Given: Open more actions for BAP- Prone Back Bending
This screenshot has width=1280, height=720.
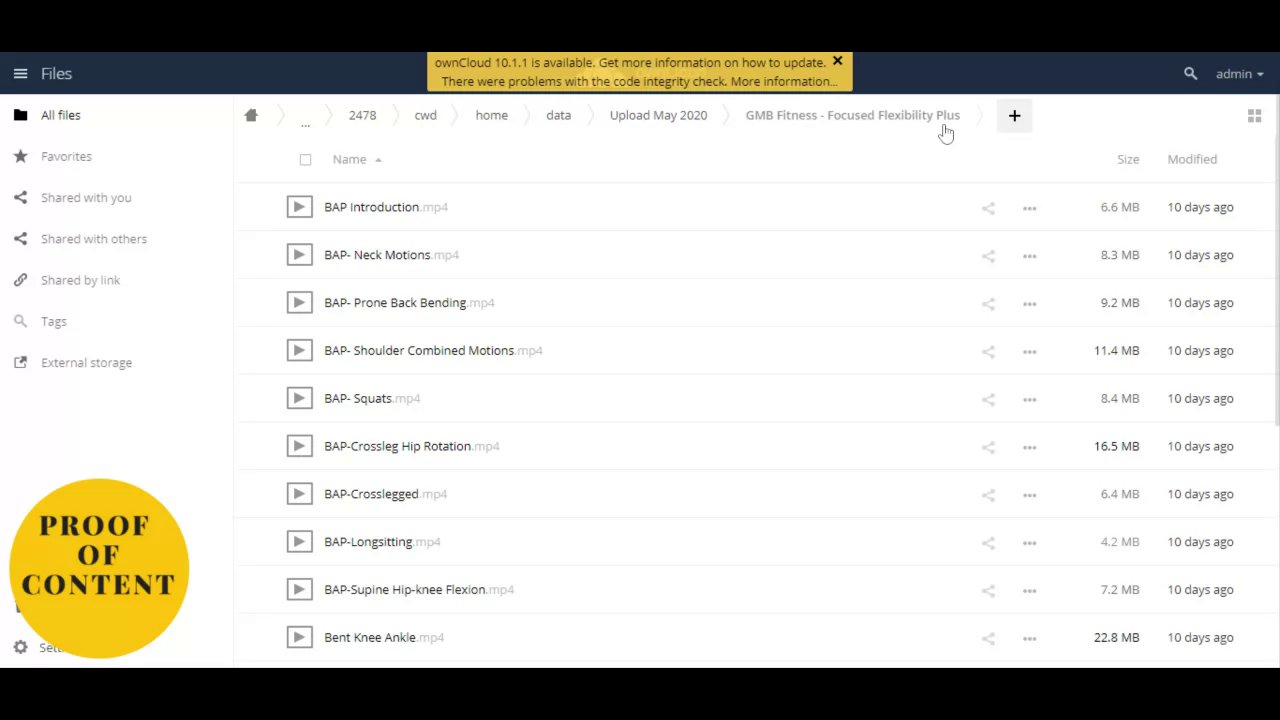Looking at the screenshot, I should point(1029,304).
